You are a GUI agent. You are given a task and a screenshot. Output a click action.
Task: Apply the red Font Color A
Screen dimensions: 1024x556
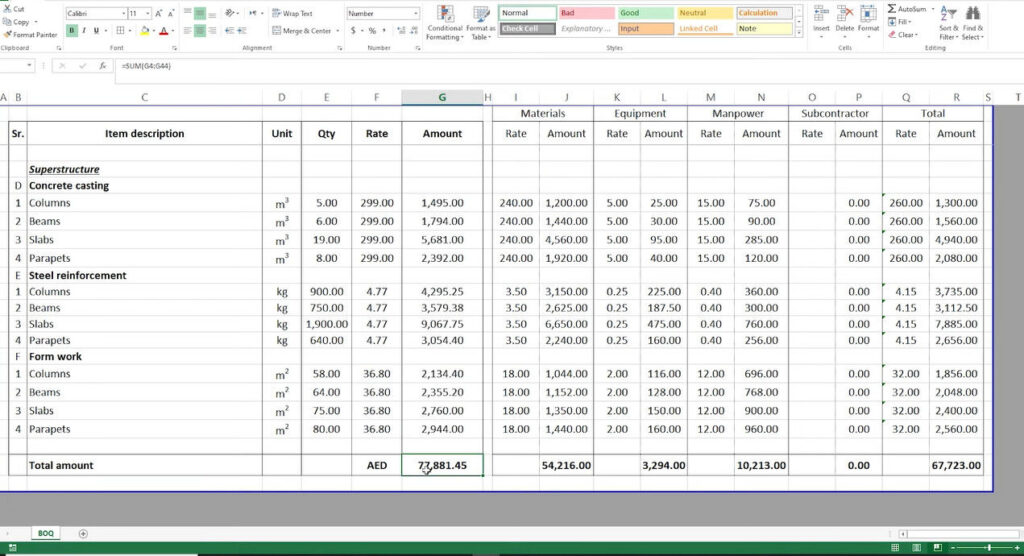click(163, 30)
